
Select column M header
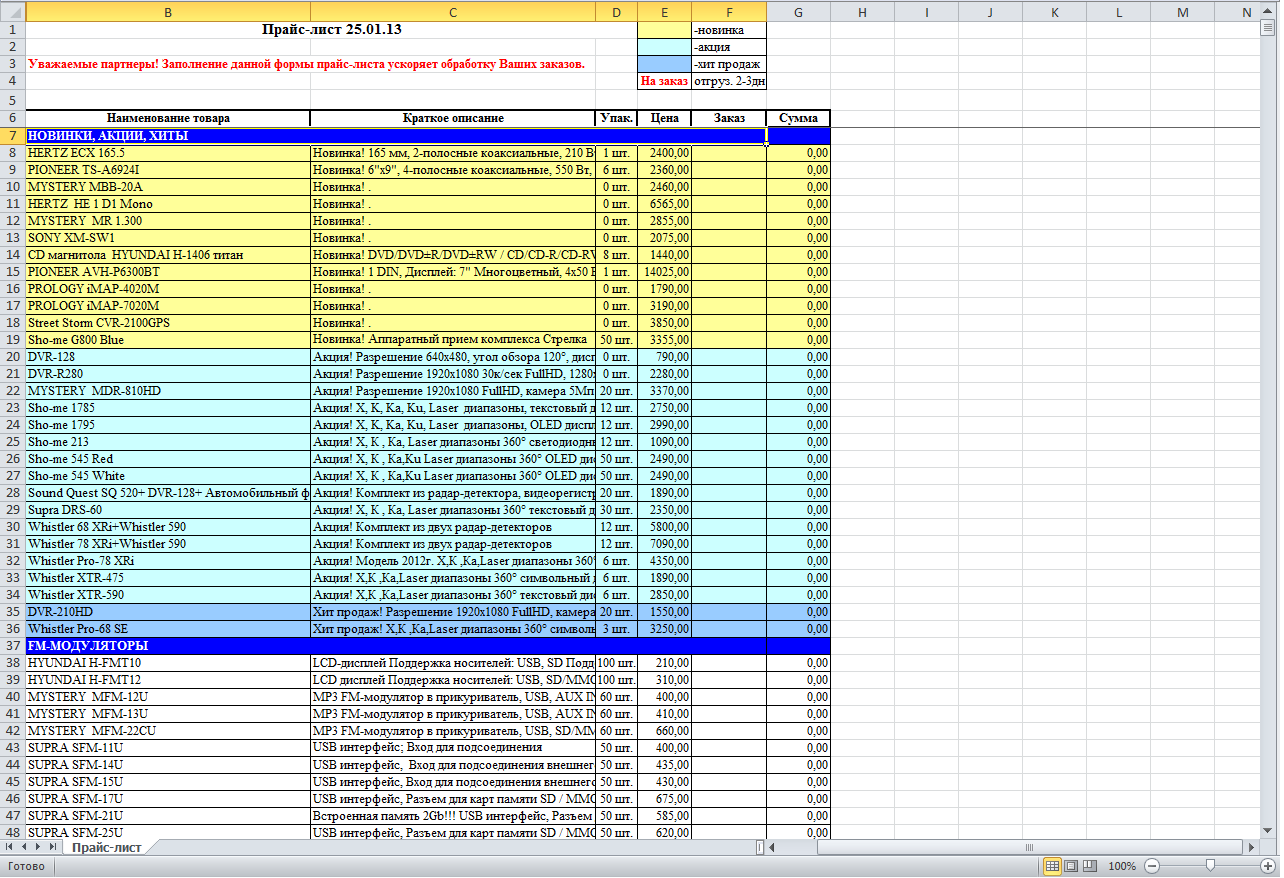(1183, 12)
